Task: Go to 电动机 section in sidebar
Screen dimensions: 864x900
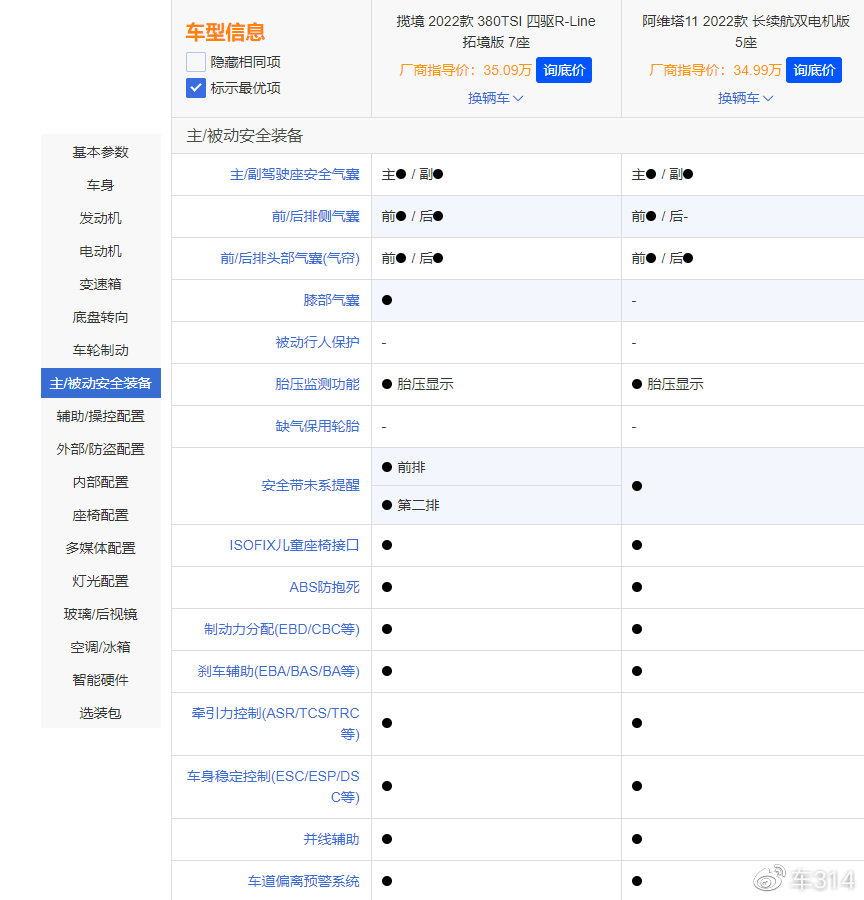Action: click(x=100, y=251)
